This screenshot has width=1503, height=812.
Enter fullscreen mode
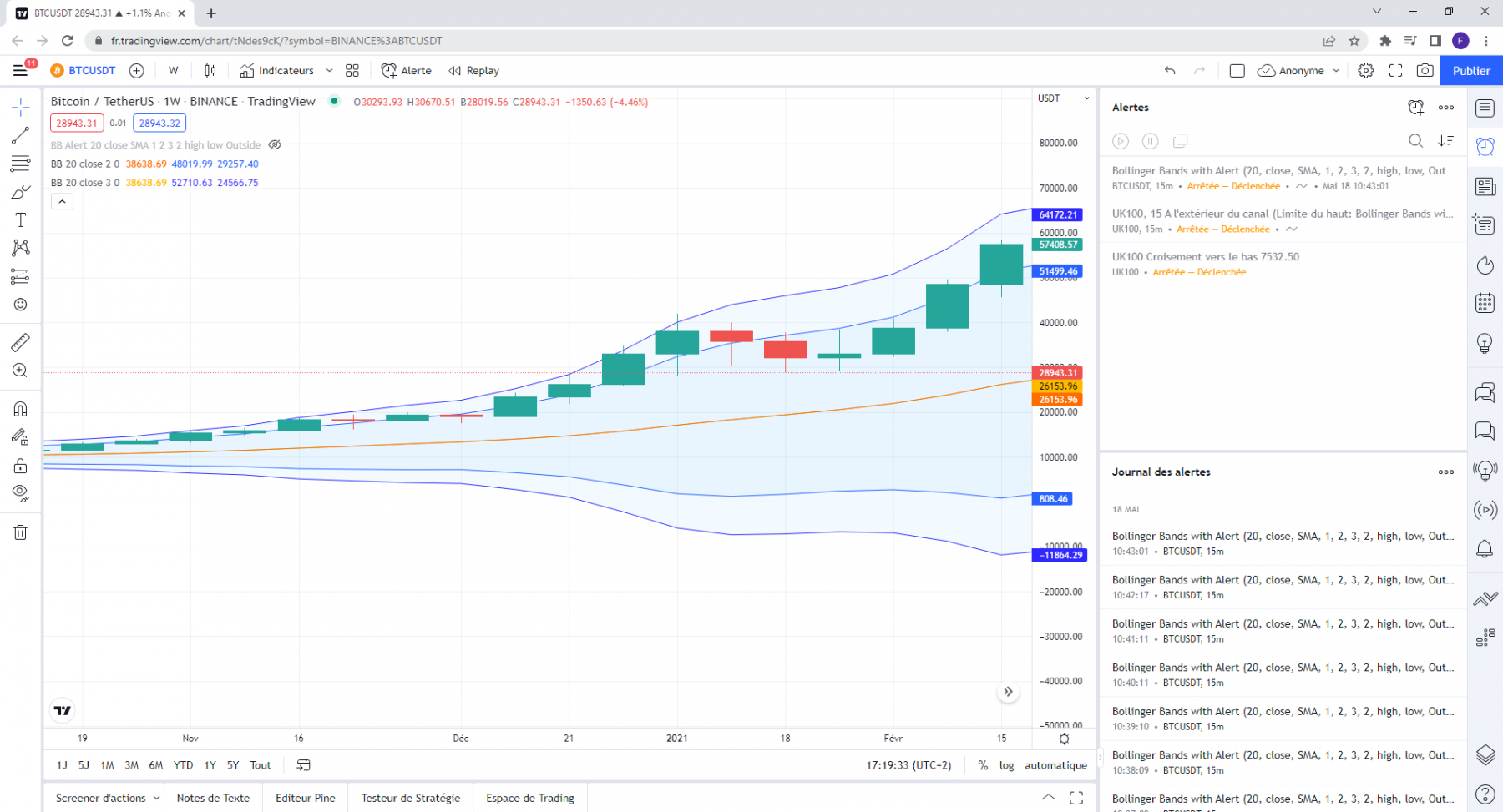pos(1395,71)
